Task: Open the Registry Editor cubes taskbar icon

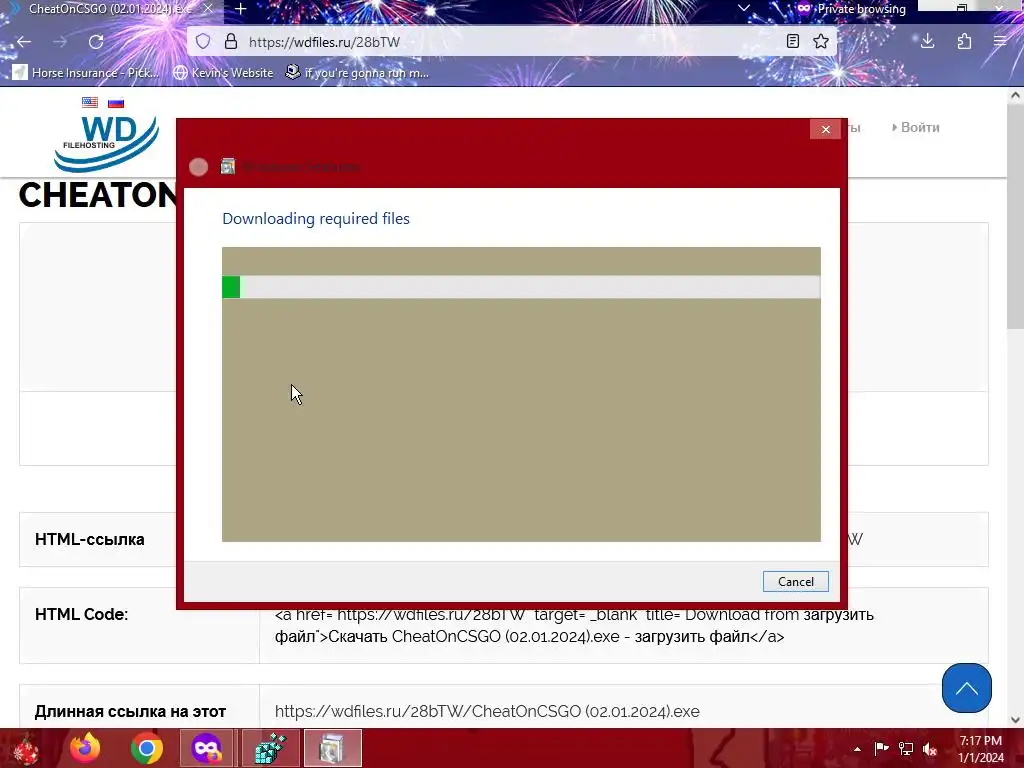Action: point(270,748)
